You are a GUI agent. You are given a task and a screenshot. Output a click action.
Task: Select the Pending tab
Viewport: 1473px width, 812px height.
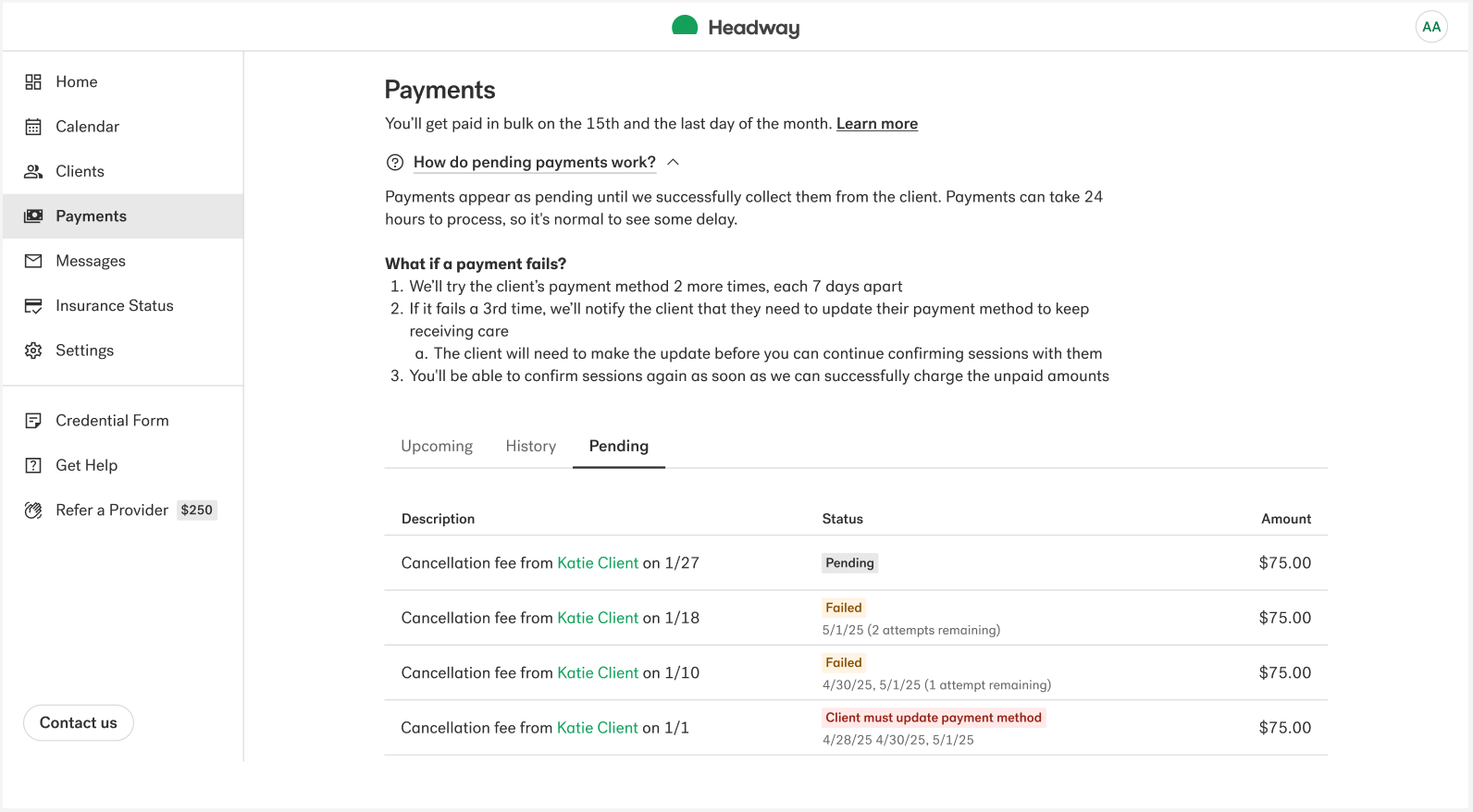[x=619, y=446]
